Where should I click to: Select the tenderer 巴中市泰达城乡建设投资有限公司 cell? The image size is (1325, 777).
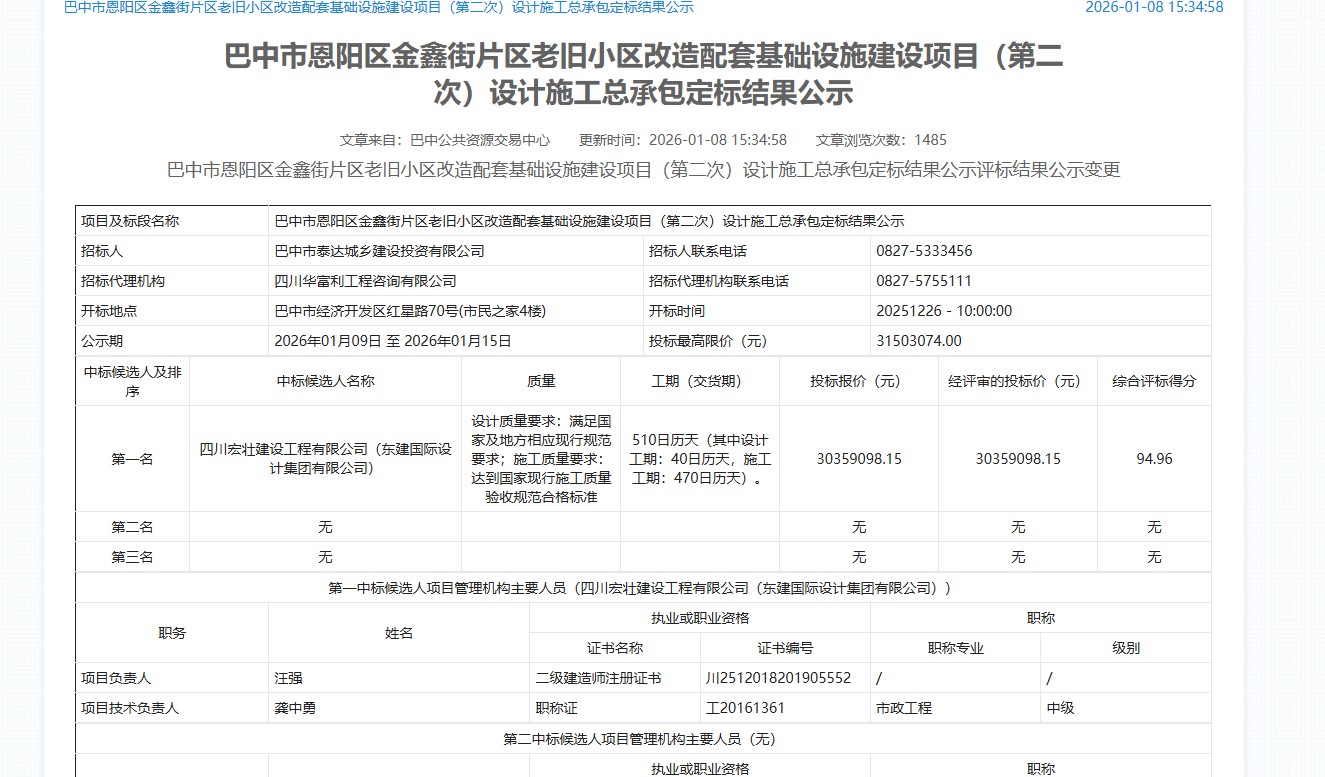[x=379, y=251]
